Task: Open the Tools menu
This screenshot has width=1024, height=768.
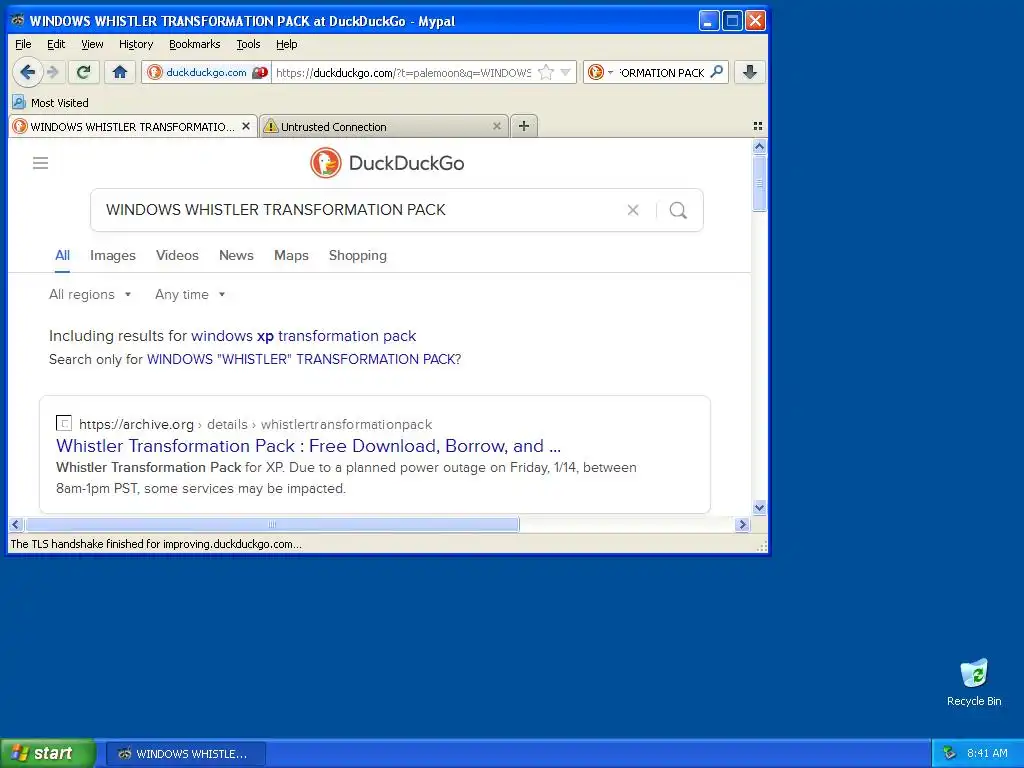Action: coord(248,44)
